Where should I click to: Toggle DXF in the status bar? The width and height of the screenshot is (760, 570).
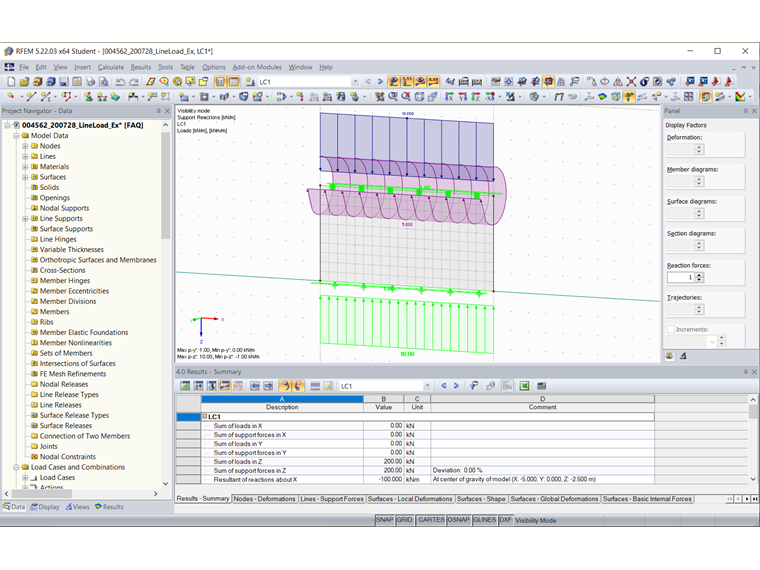click(x=505, y=520)
